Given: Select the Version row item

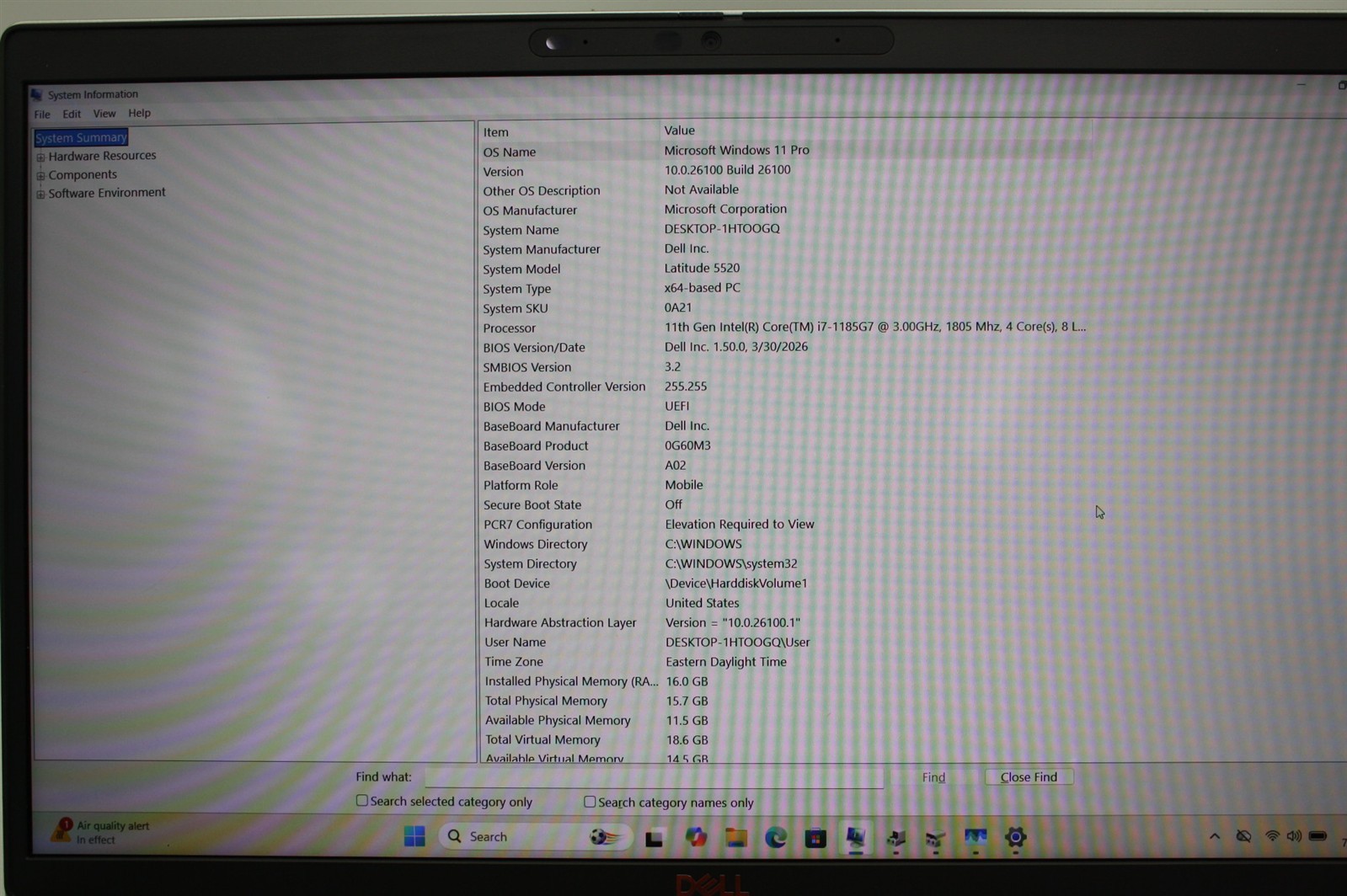Looking at the screenshot, I should click(x=785, y=170).
